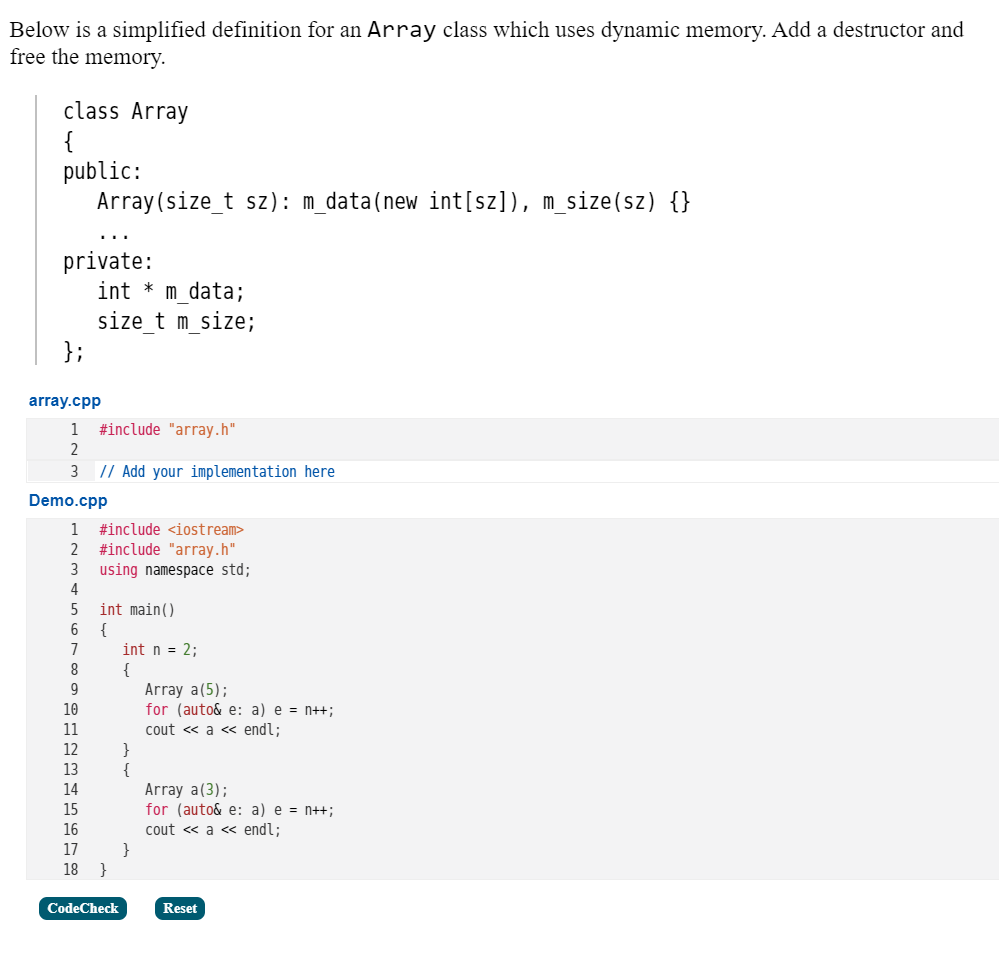Select the Demo.cpp file label
Image resolution: width=999 pixels, height=955 pixels.
coord(68,501)
